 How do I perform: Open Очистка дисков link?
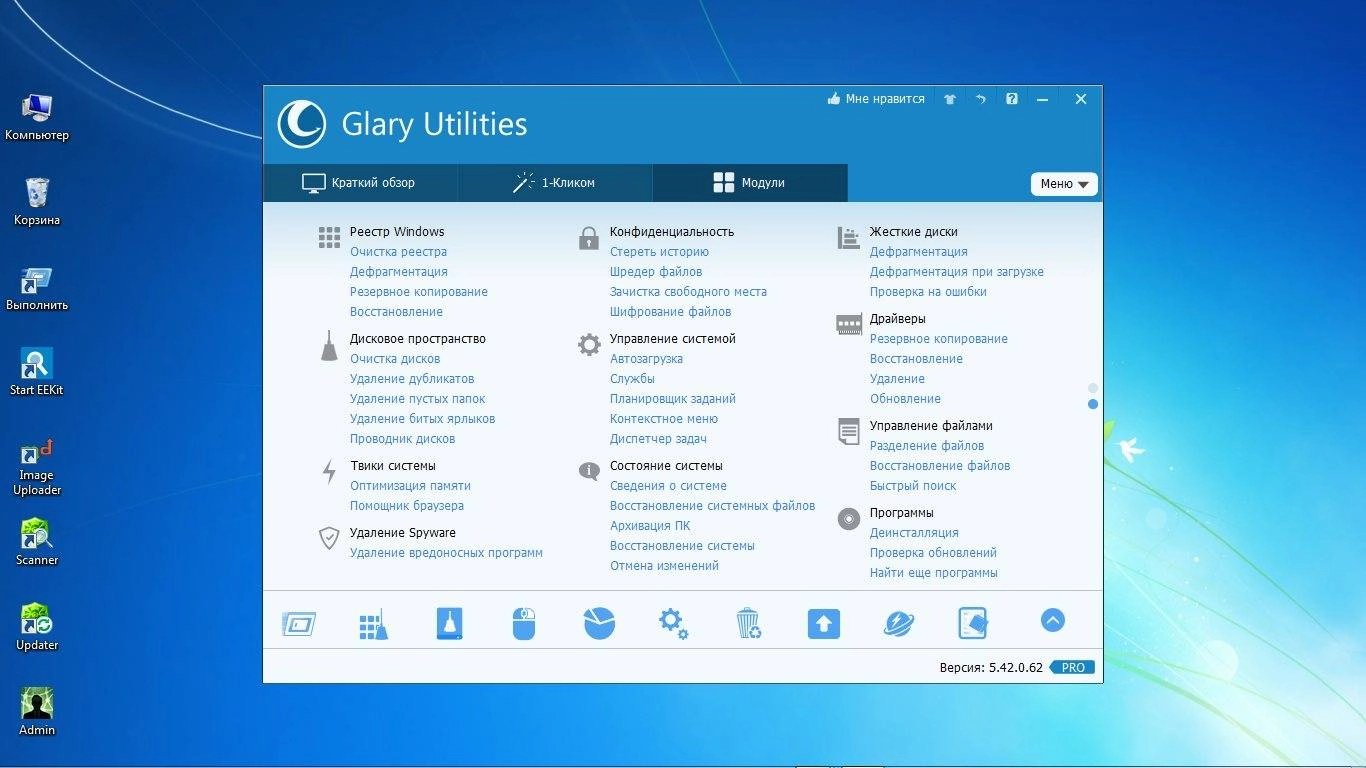coord(395,359)
